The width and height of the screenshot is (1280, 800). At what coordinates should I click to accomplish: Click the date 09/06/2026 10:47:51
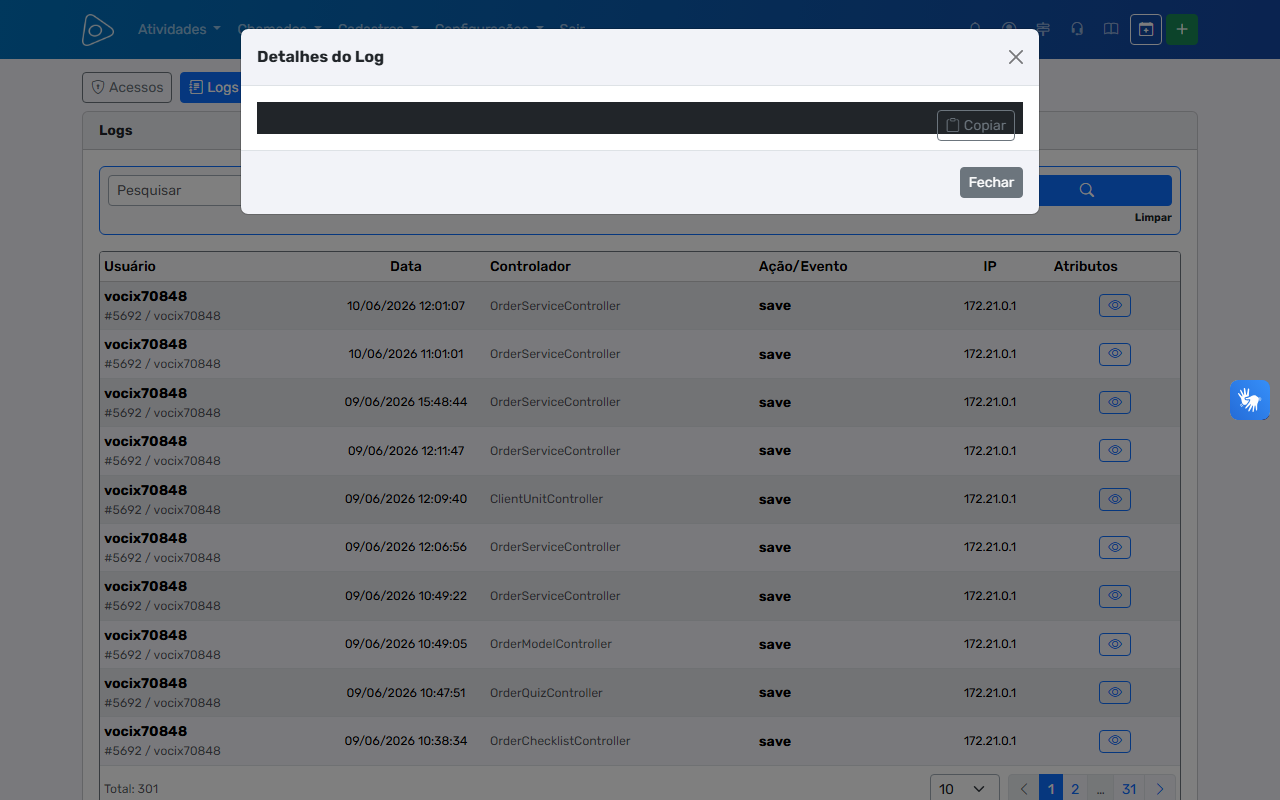click(x=406, y=693)
